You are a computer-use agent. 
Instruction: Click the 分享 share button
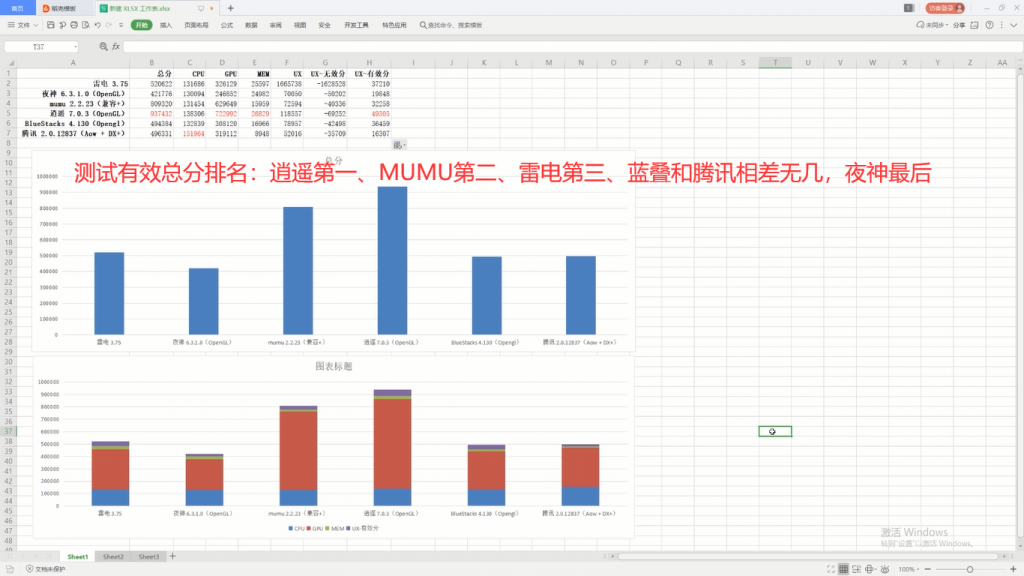point(959,25)
